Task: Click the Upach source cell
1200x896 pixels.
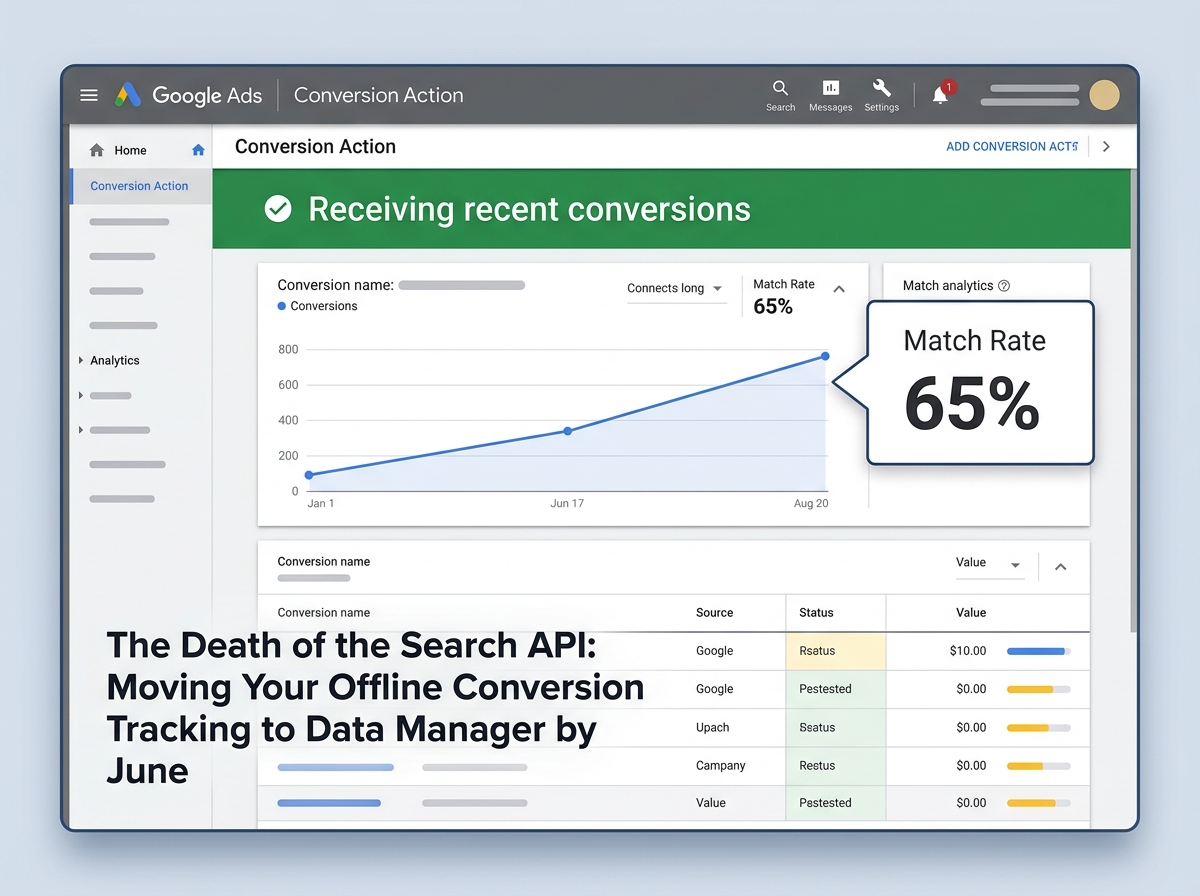Action: [713, 728]
